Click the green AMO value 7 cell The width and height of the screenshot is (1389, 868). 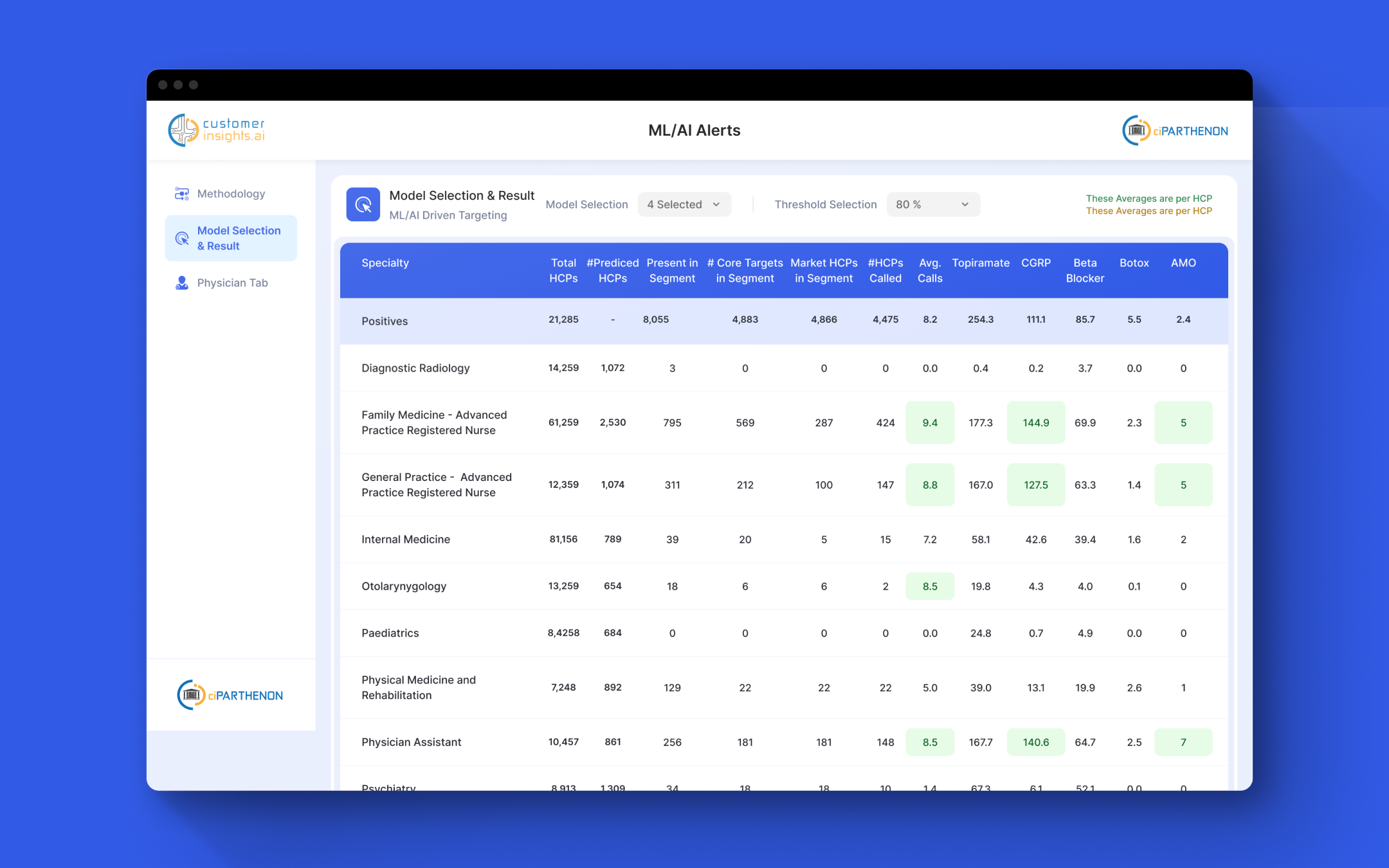tap(1183, 742)
